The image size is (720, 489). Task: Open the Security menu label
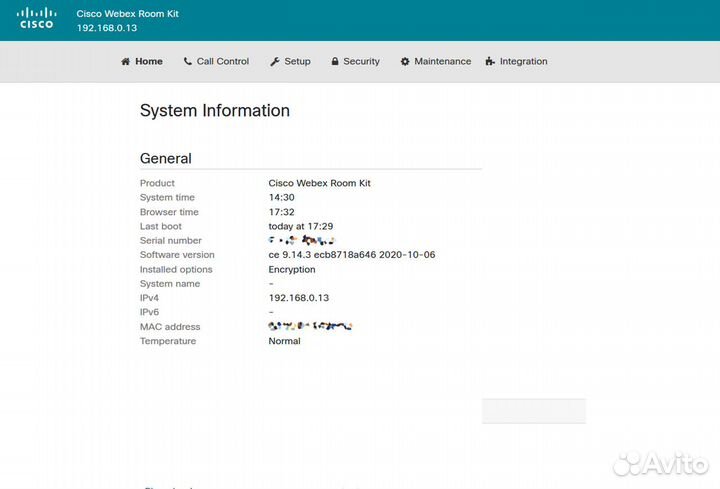[x=361, y=61]
